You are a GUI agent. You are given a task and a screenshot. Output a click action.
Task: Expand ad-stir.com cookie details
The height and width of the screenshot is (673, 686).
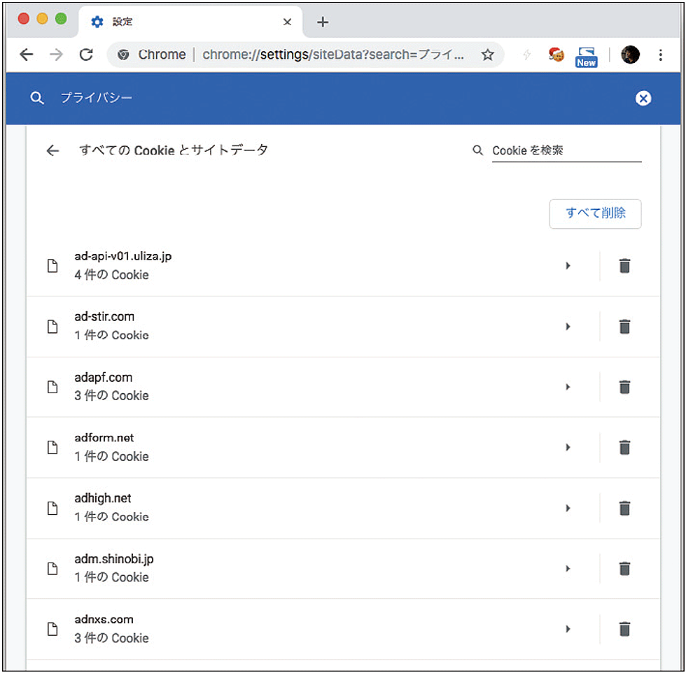pyautogui.click(x=568, y=326)
